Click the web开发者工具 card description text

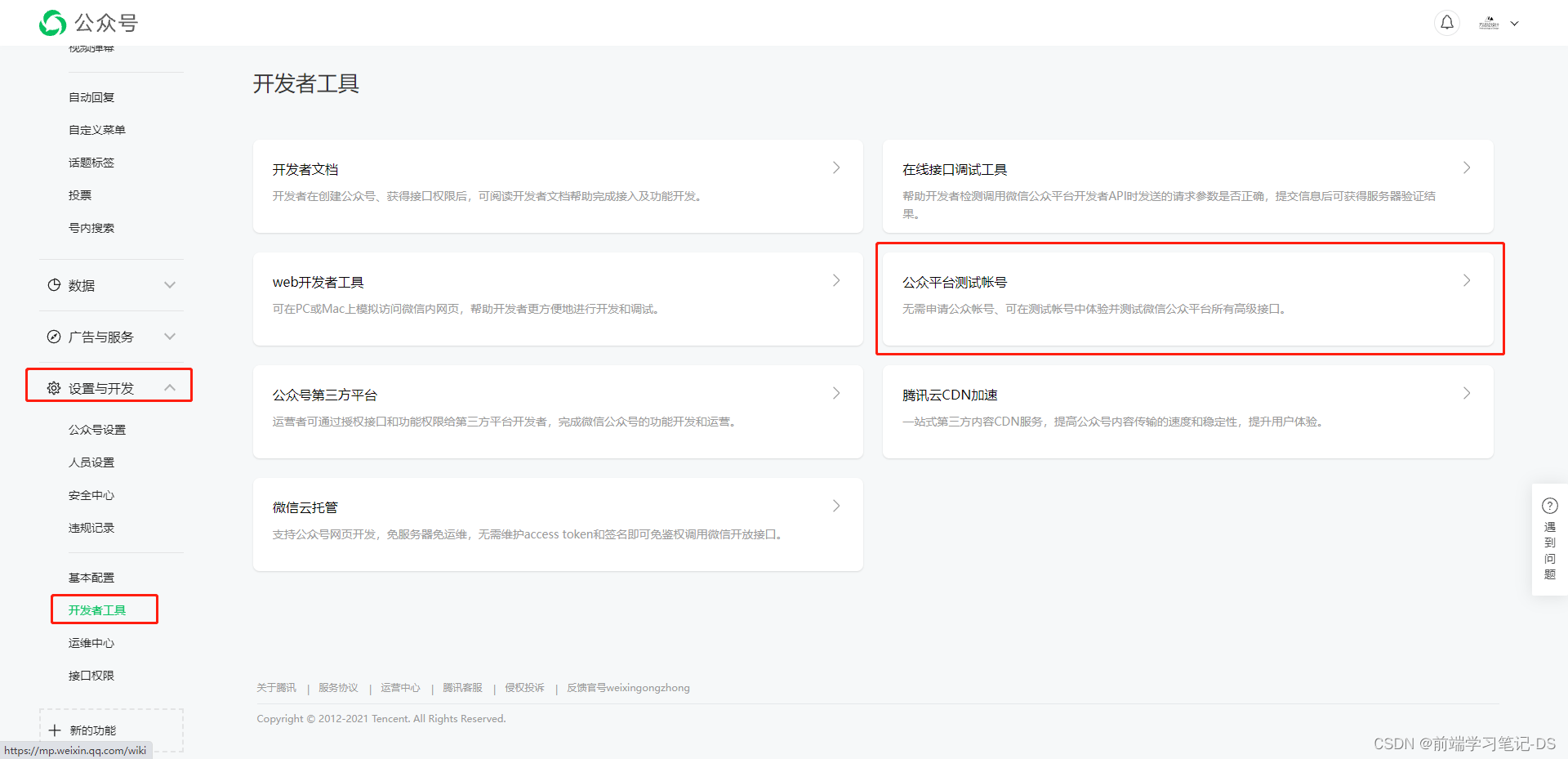pos(468,309)
